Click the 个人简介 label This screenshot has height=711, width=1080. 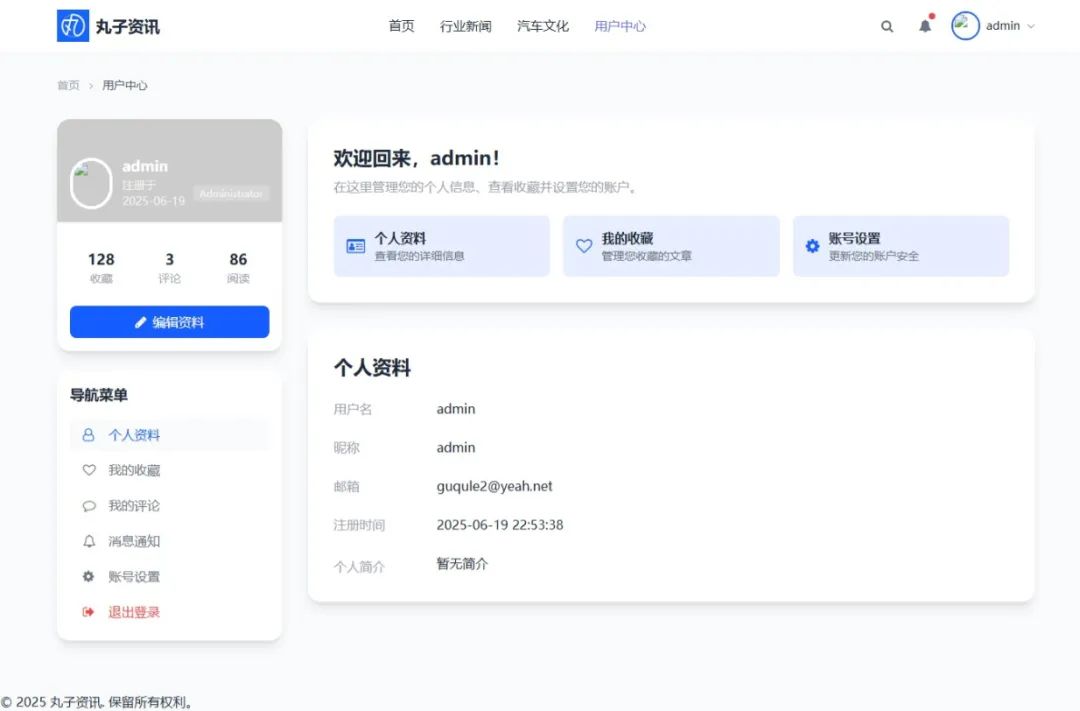[x=359, y=567]
